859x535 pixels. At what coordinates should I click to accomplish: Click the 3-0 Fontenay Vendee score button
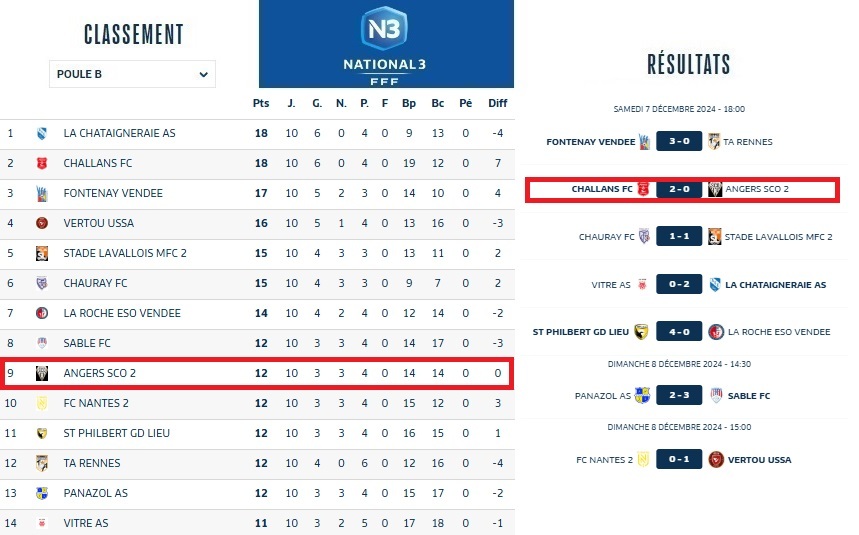(x=679, y=142)
